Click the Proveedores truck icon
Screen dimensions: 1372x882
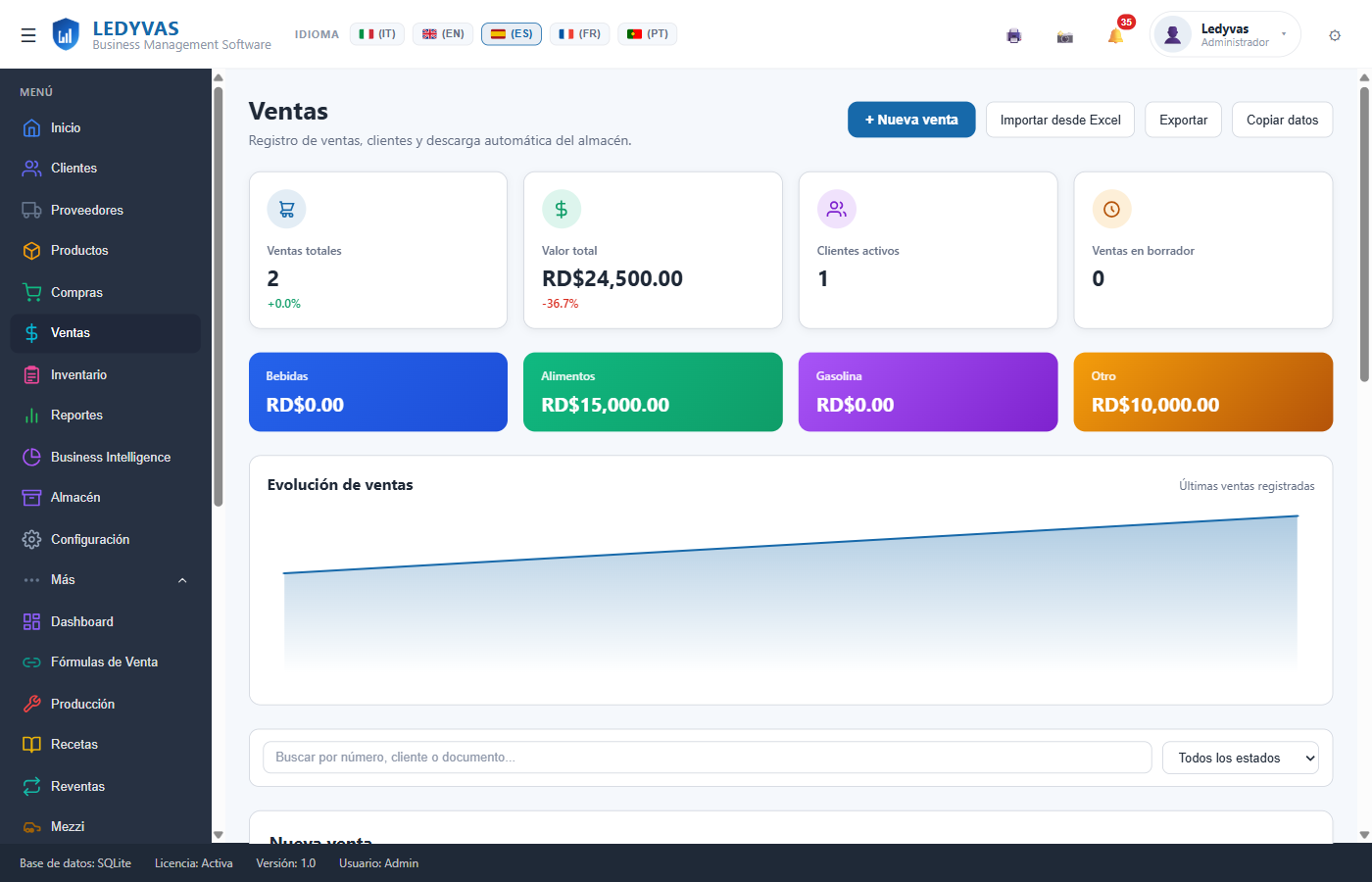click(31, 210)
